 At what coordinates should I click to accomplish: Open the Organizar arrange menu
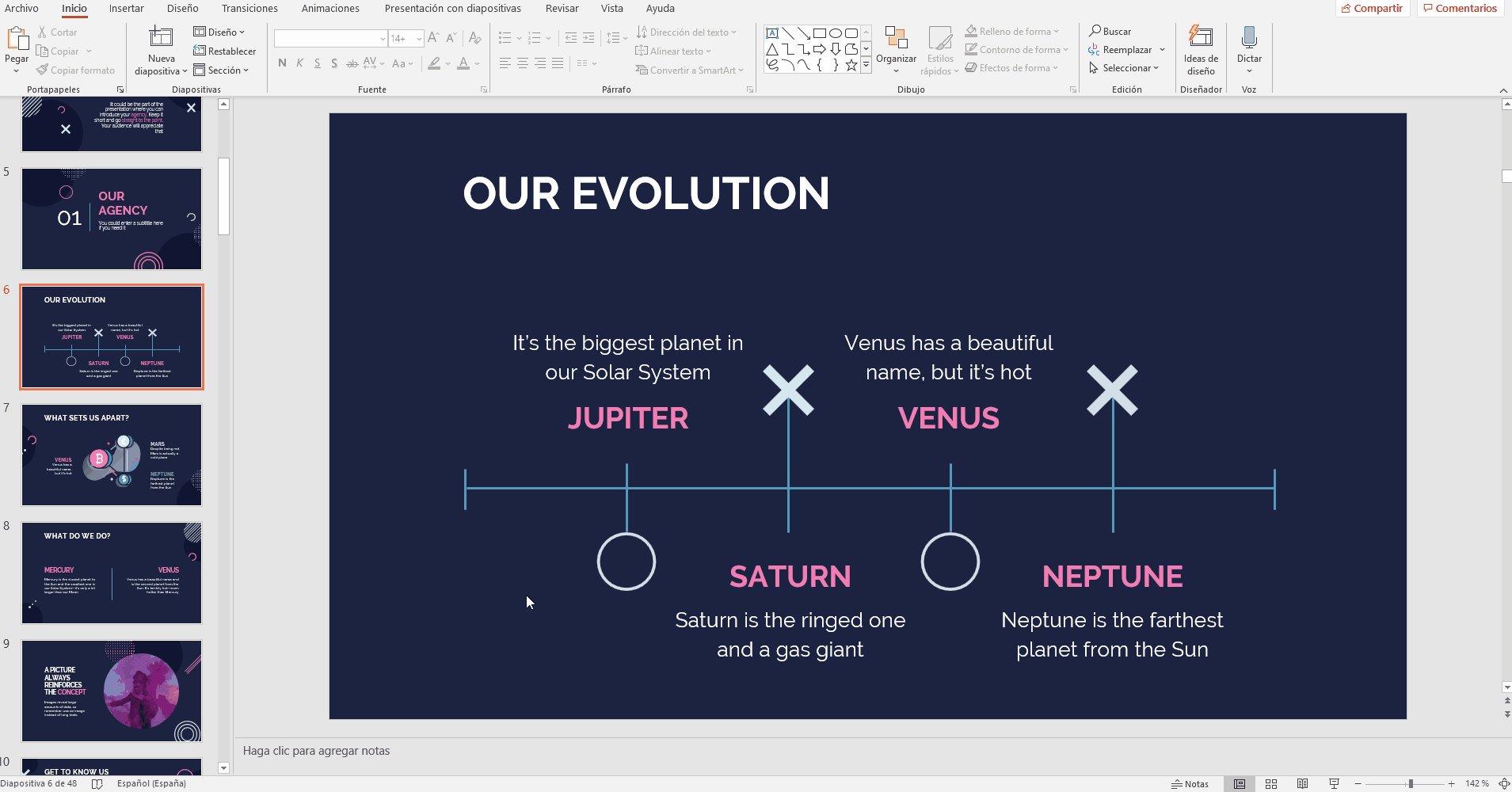tap(896, 49)
